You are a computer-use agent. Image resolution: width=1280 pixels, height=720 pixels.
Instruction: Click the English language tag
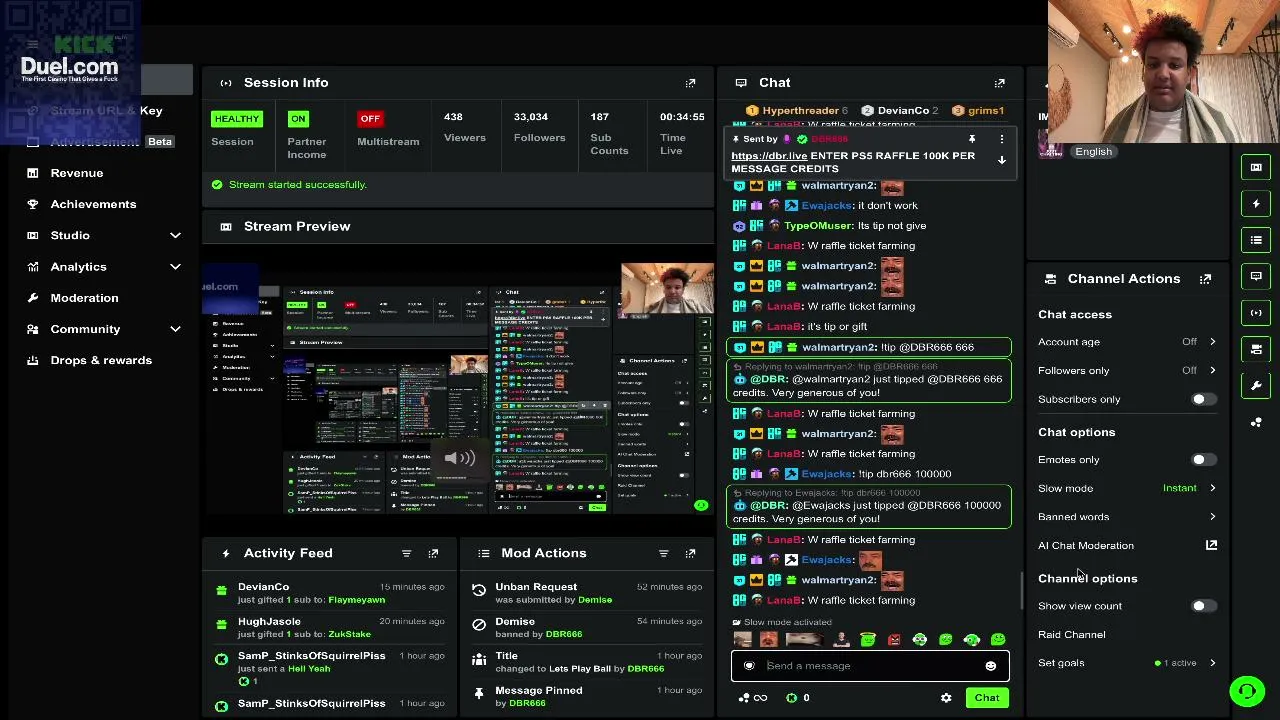1093,152
